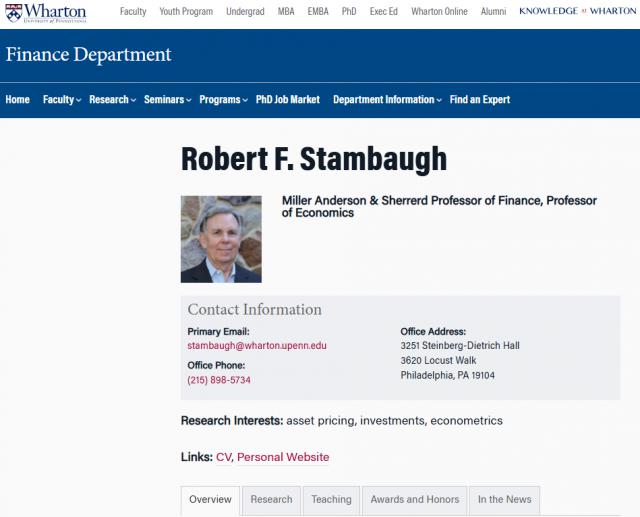Expand the Faculty dropdown in blue navbar
Image resolution: width=640 pixels, height=517 pixels.
click(x=62, y=100)
